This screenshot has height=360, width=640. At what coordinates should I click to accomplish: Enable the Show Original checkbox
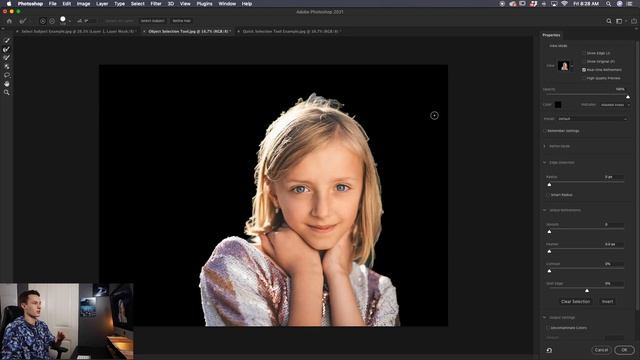coord(584,61)
